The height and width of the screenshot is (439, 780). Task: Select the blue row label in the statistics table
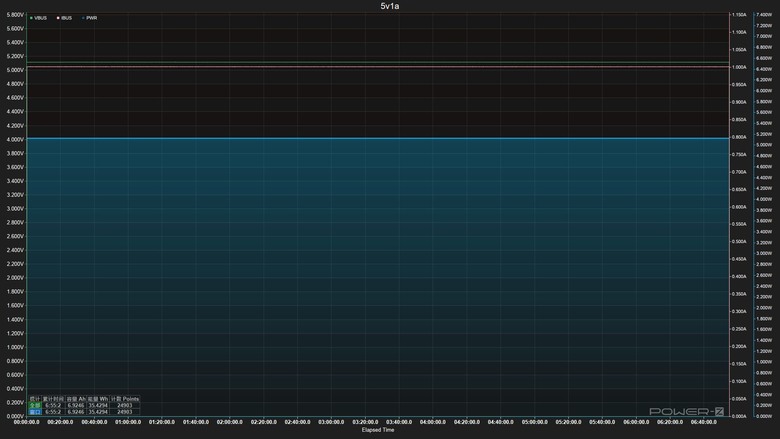pos(35,412)
